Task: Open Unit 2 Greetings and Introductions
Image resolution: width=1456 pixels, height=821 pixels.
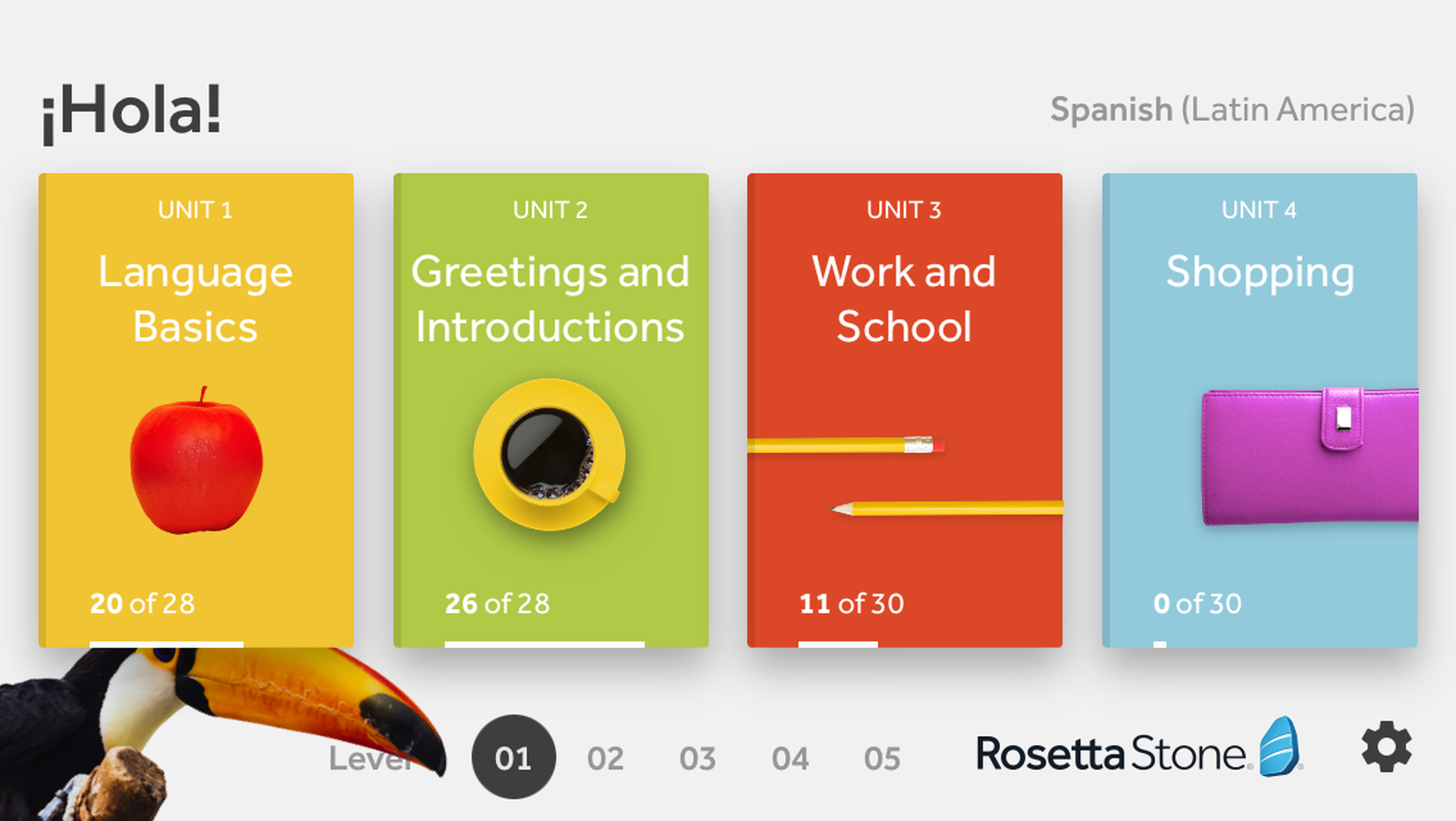Action: [x=551, y=299]
